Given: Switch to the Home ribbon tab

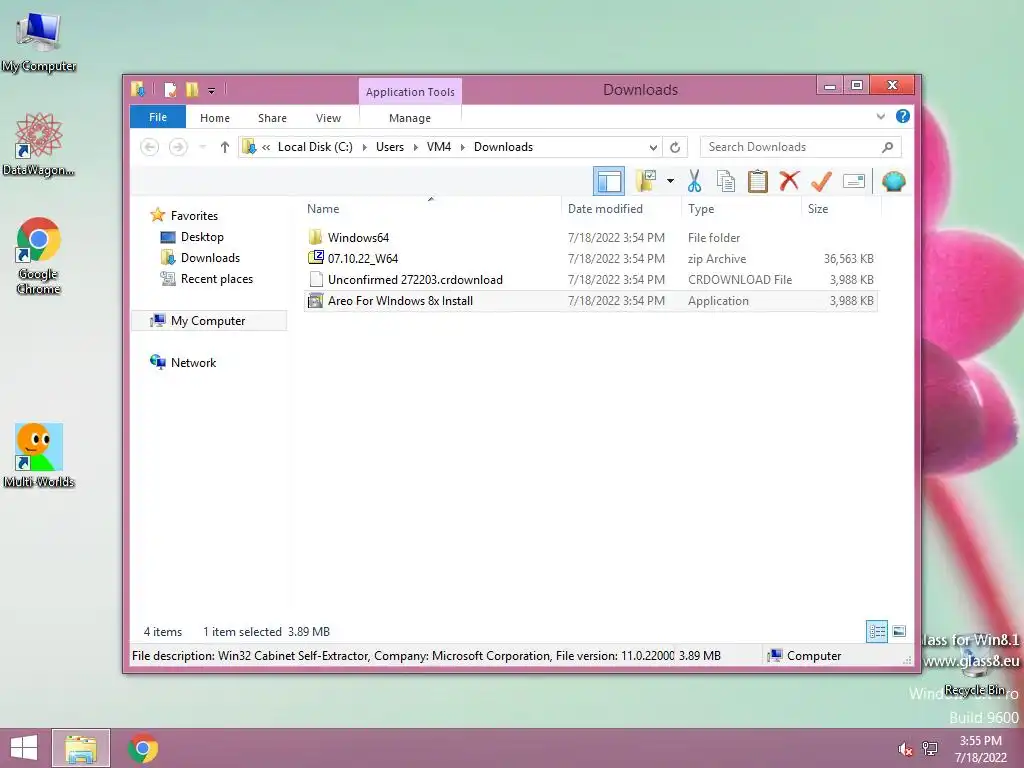Looking at the screenshot, I should point(215,118).
